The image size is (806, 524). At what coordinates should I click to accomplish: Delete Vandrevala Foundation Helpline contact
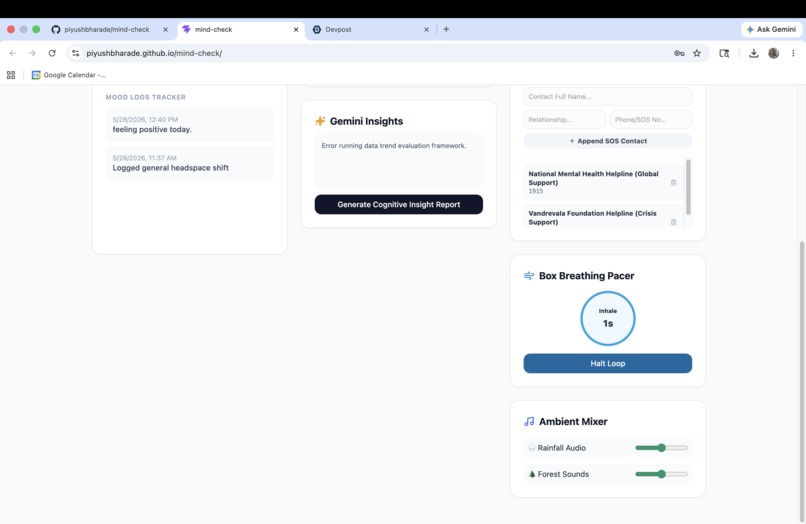(x=673, y=222)
